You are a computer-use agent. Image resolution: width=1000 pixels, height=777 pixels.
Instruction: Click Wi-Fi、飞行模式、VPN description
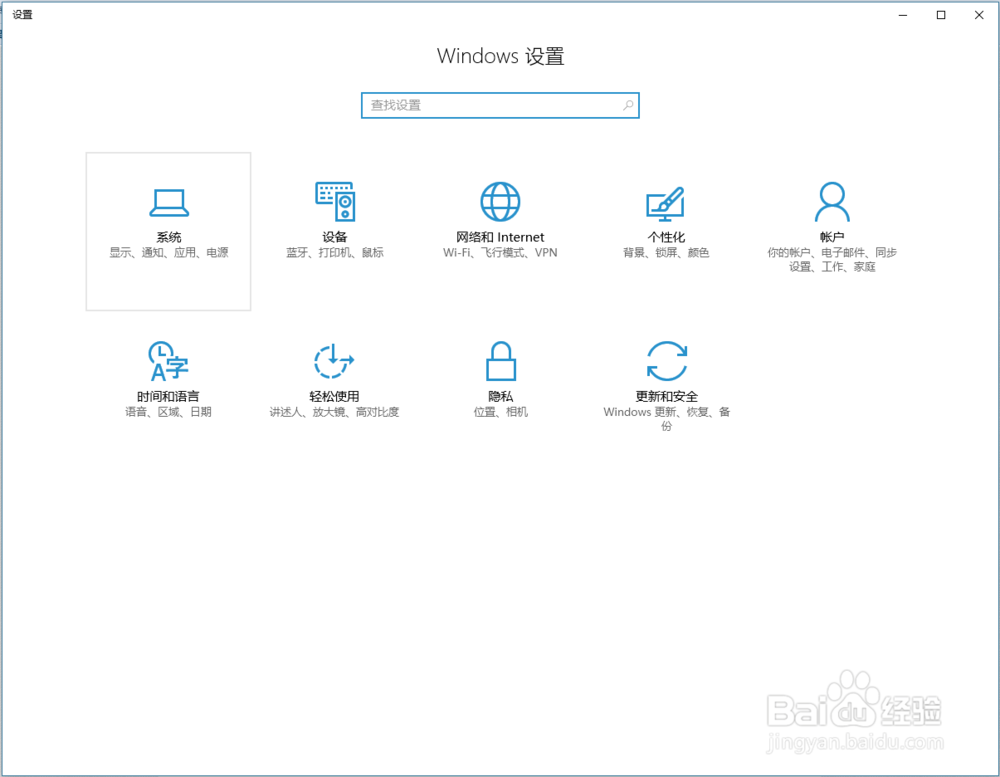tap(500, 253)
